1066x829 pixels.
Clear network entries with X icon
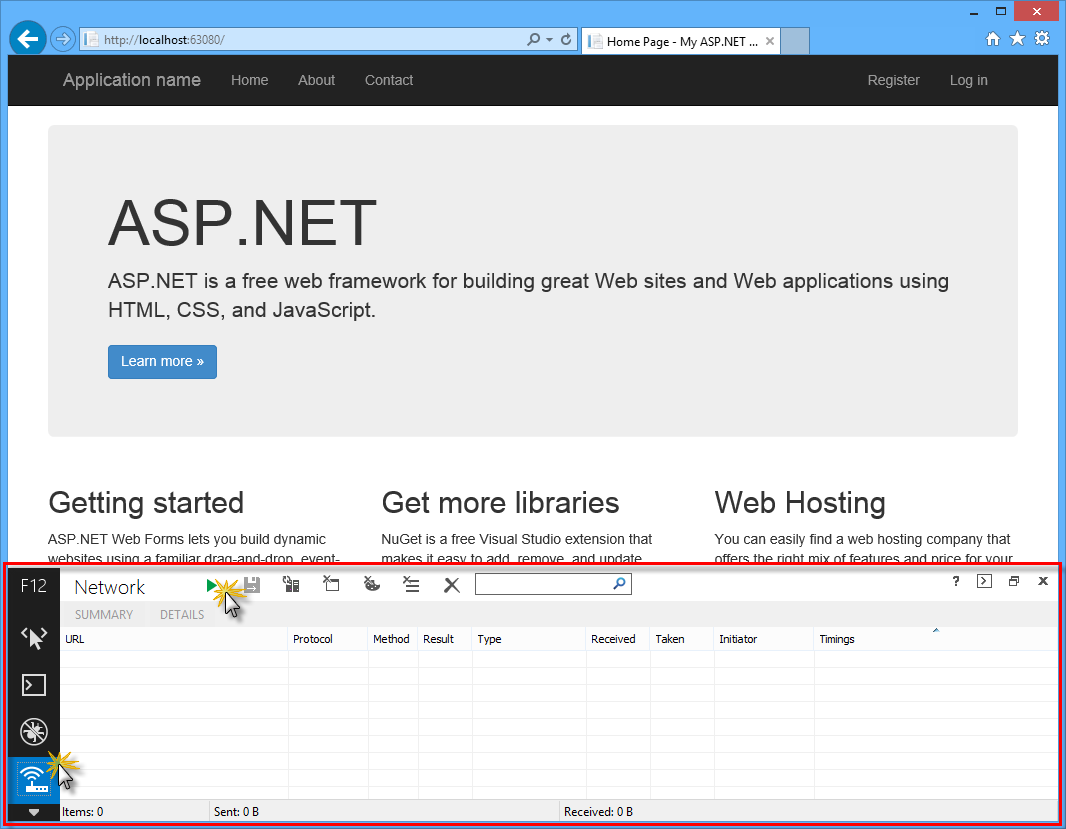[x=451, y=584]
